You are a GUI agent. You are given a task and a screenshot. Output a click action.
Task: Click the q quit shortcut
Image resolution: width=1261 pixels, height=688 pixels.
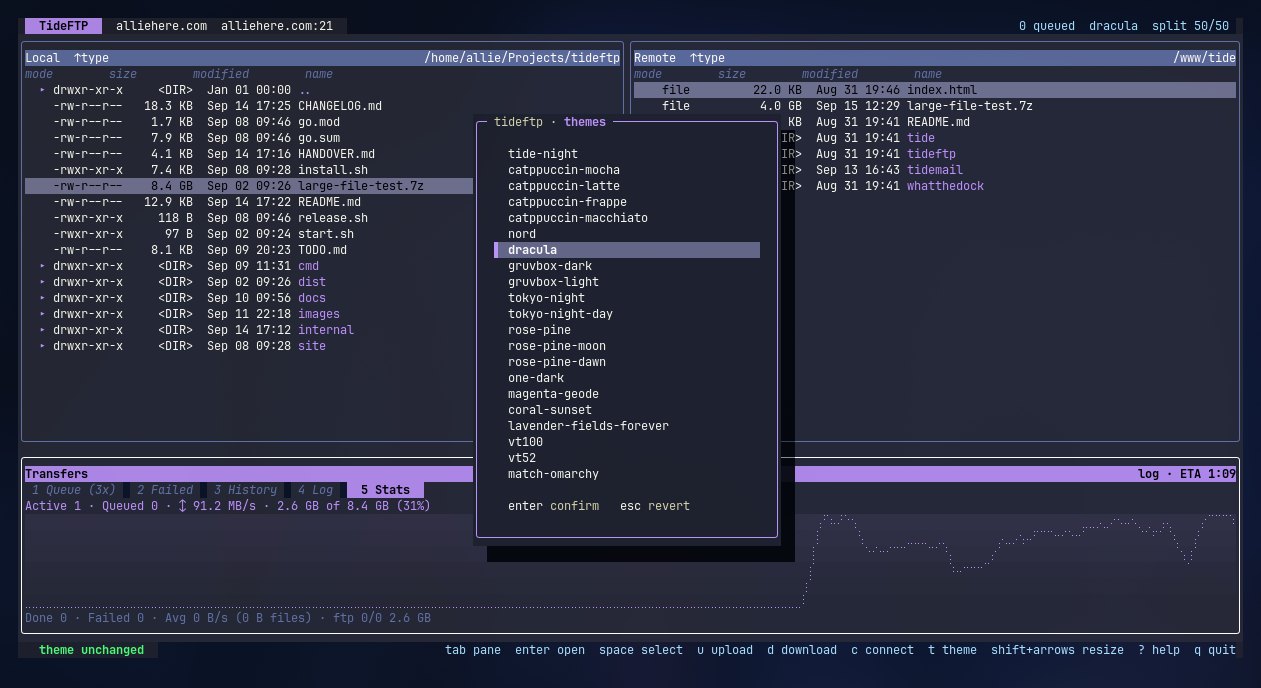click(x=1215, y=650)
